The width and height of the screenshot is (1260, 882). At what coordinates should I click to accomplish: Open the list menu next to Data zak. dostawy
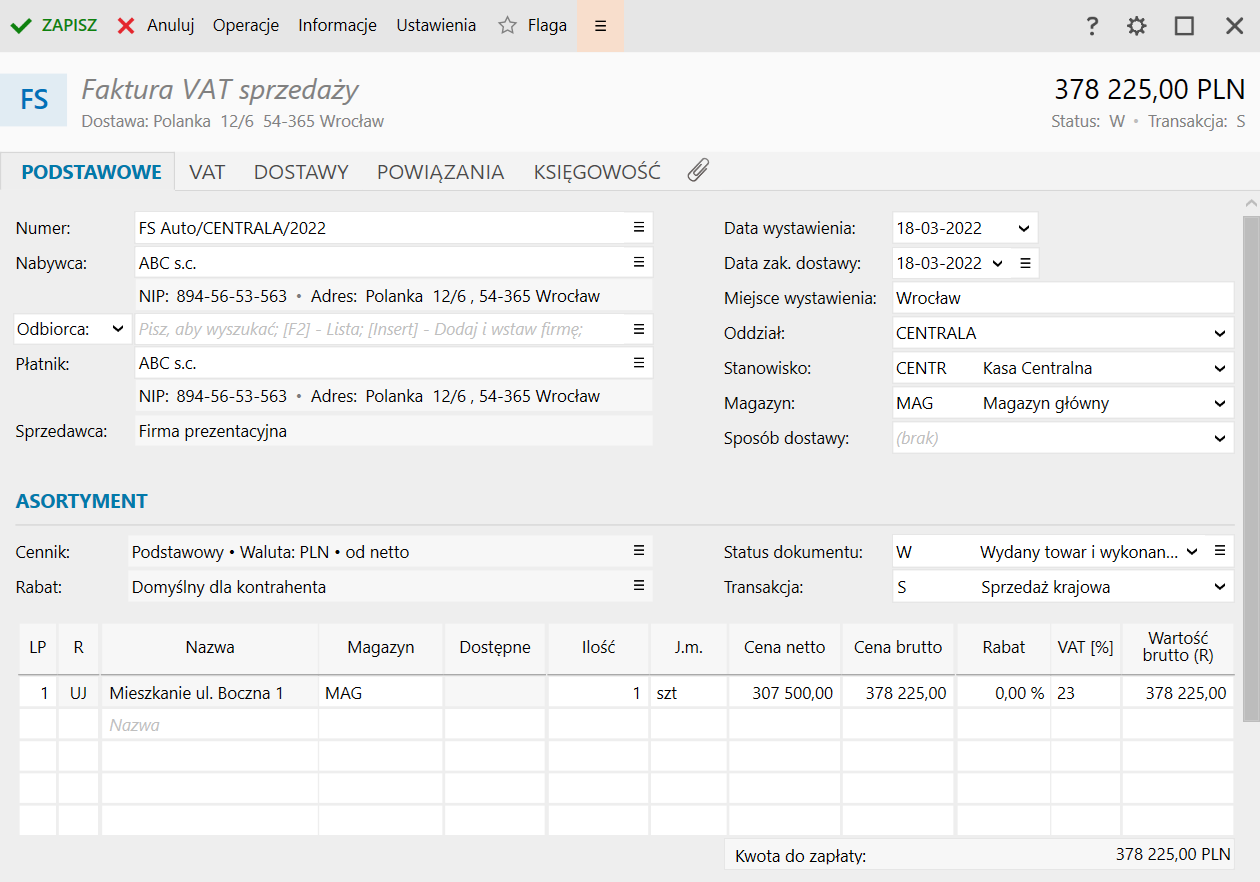tap(1024, 263)
